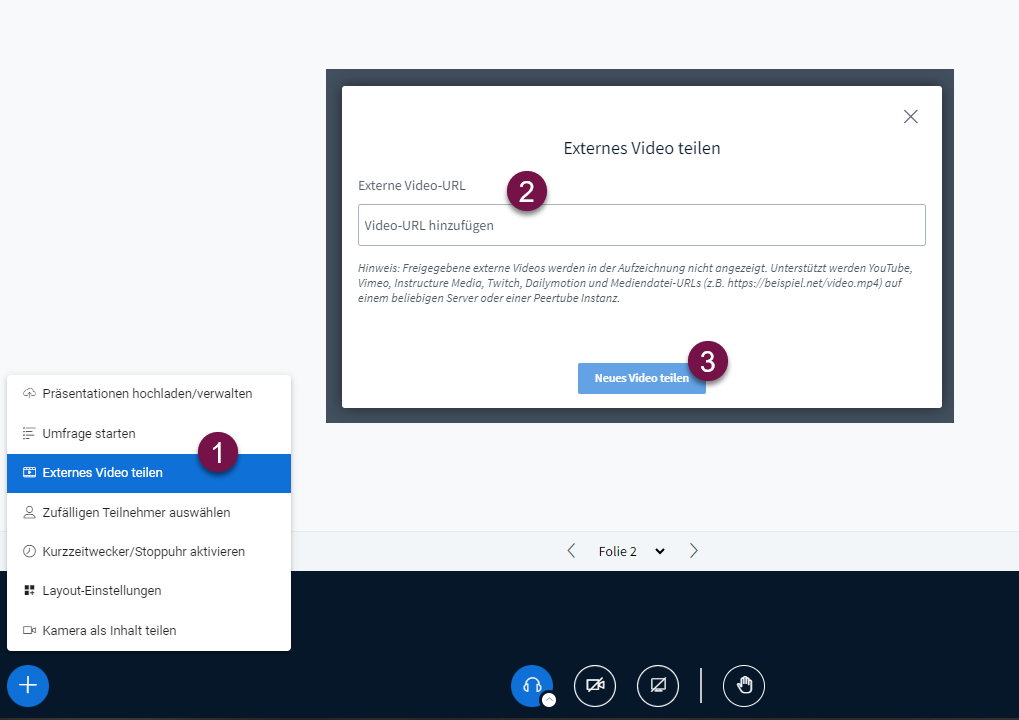Viewport: 1019px width, 720px height.
Task: Toggle the headphone audio button
Action: (x=532, y=686)
